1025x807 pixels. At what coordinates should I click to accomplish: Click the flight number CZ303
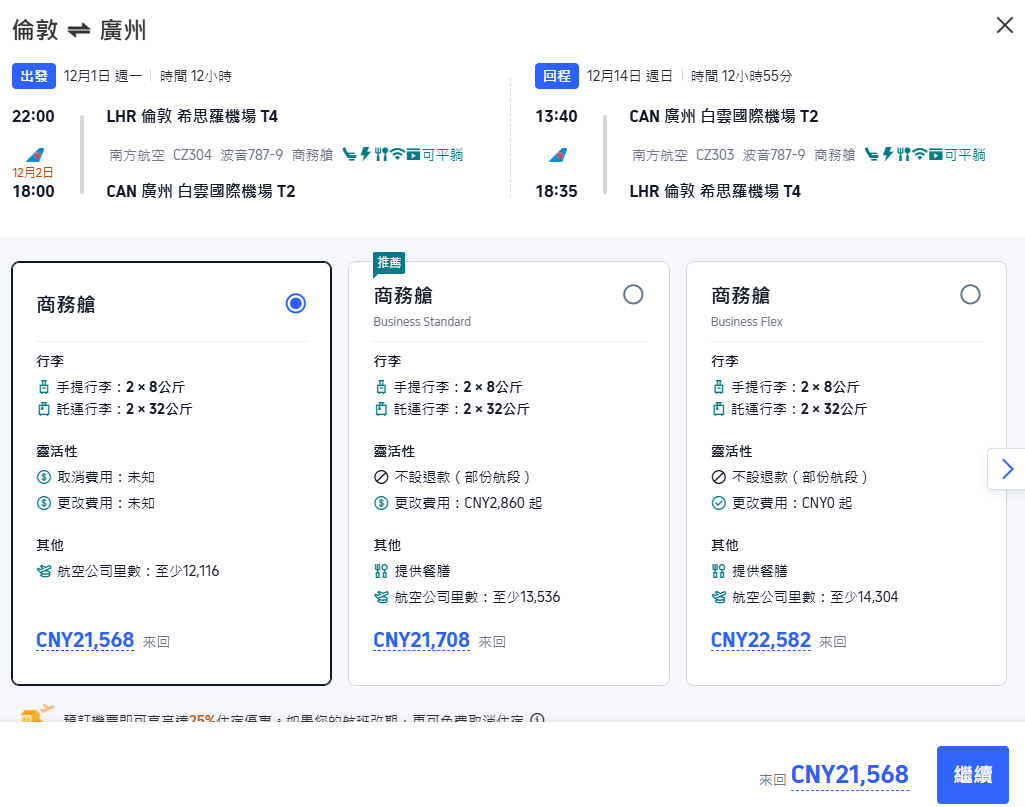coord(715,155)
